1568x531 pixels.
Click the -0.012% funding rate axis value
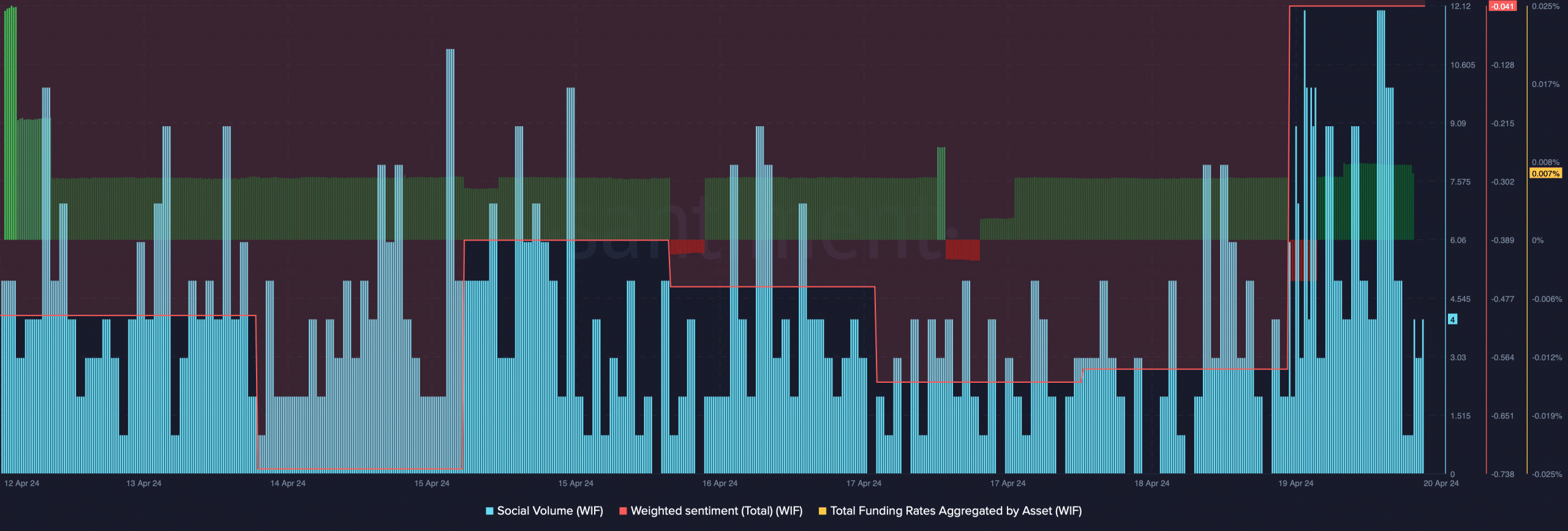1547,357
